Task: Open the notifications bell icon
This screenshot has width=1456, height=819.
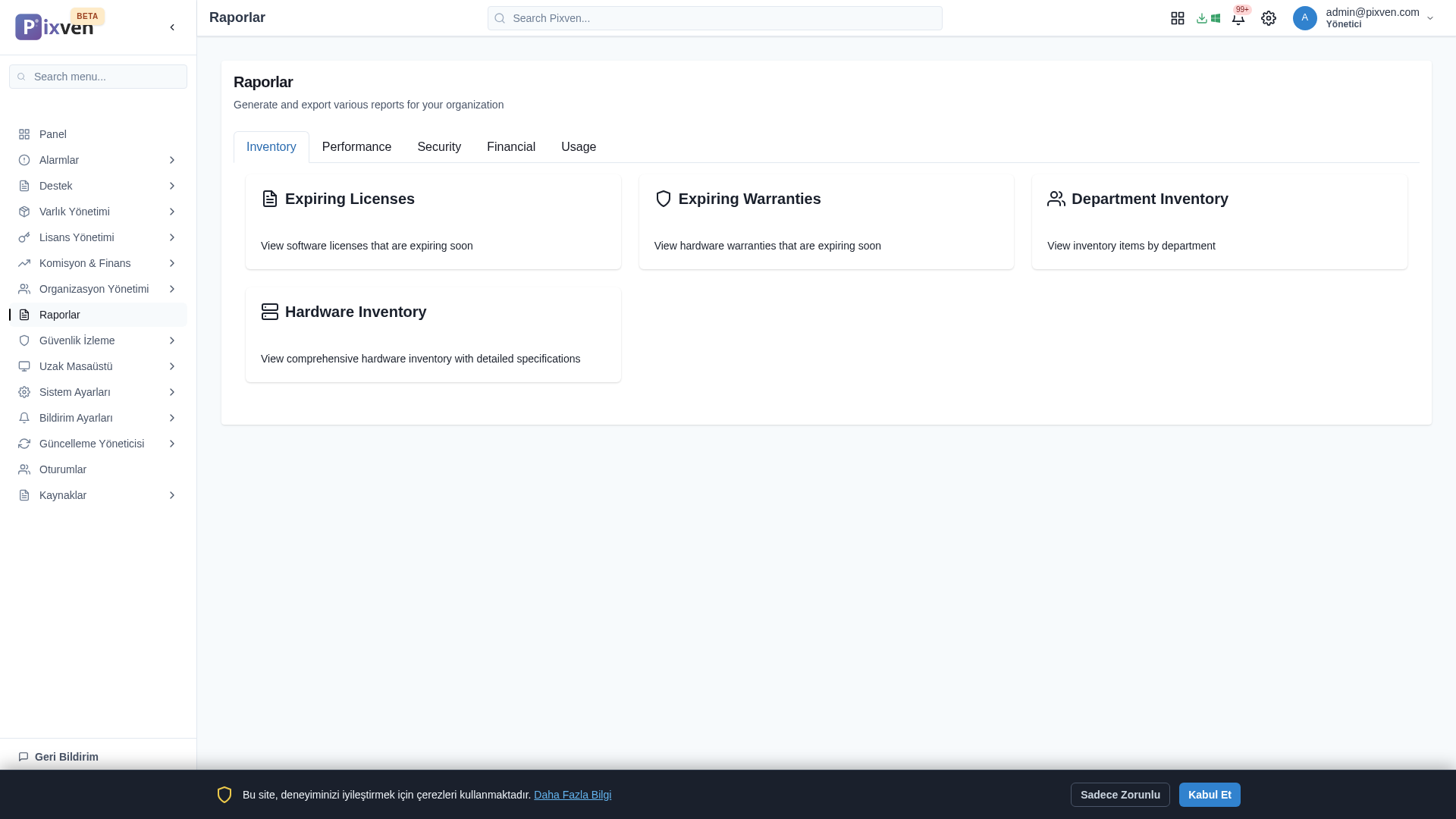Action: [x=1238, y=18]
